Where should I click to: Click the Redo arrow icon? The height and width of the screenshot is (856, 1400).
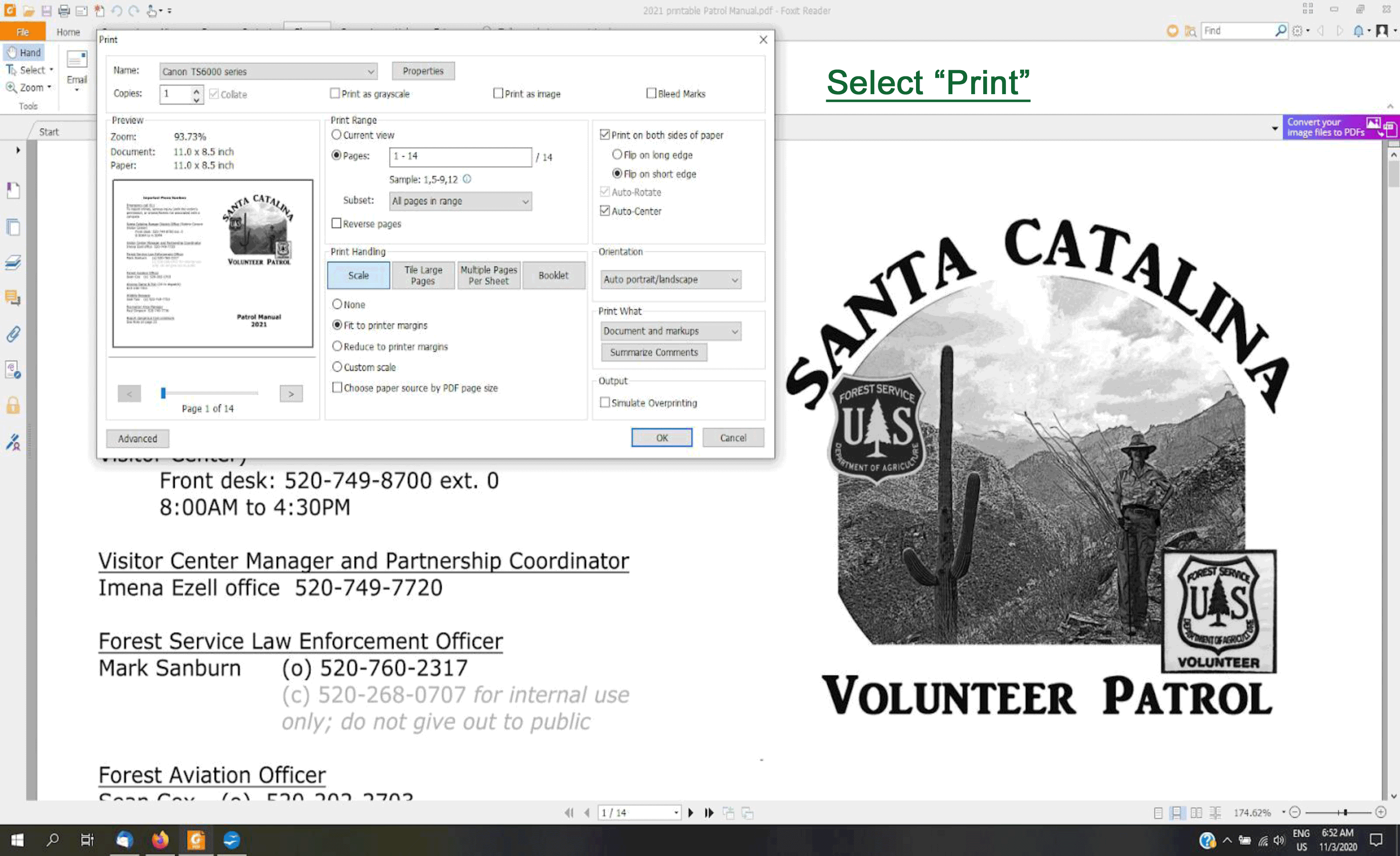click(133, 10)
